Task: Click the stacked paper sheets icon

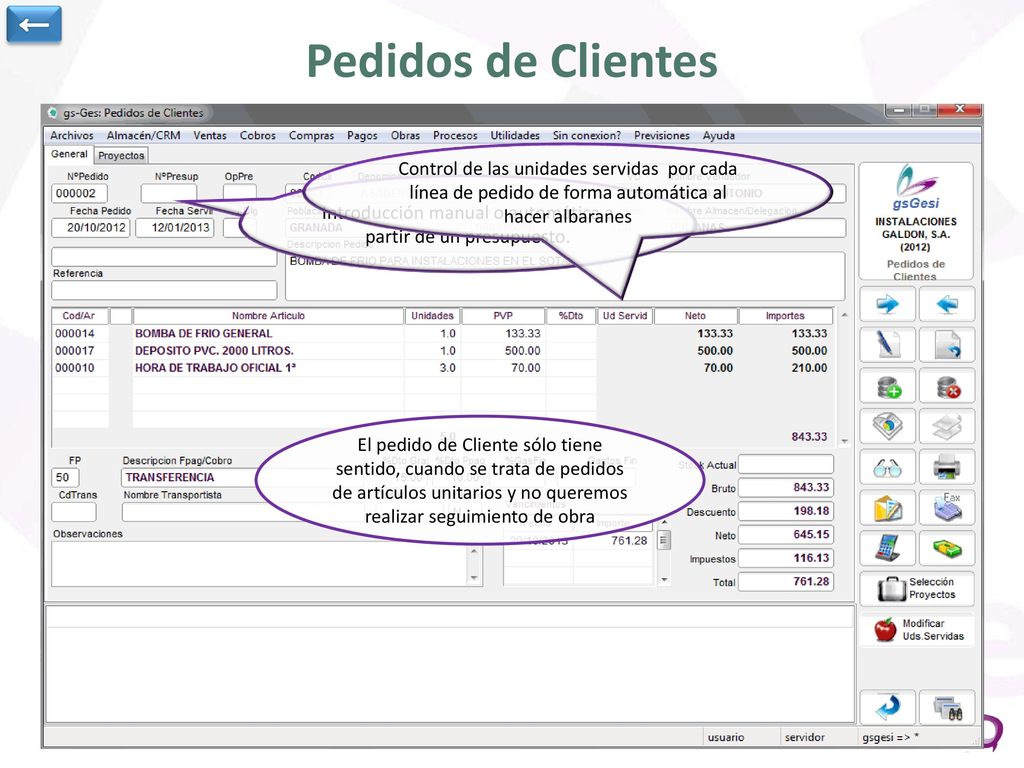Action: (947, 426)
